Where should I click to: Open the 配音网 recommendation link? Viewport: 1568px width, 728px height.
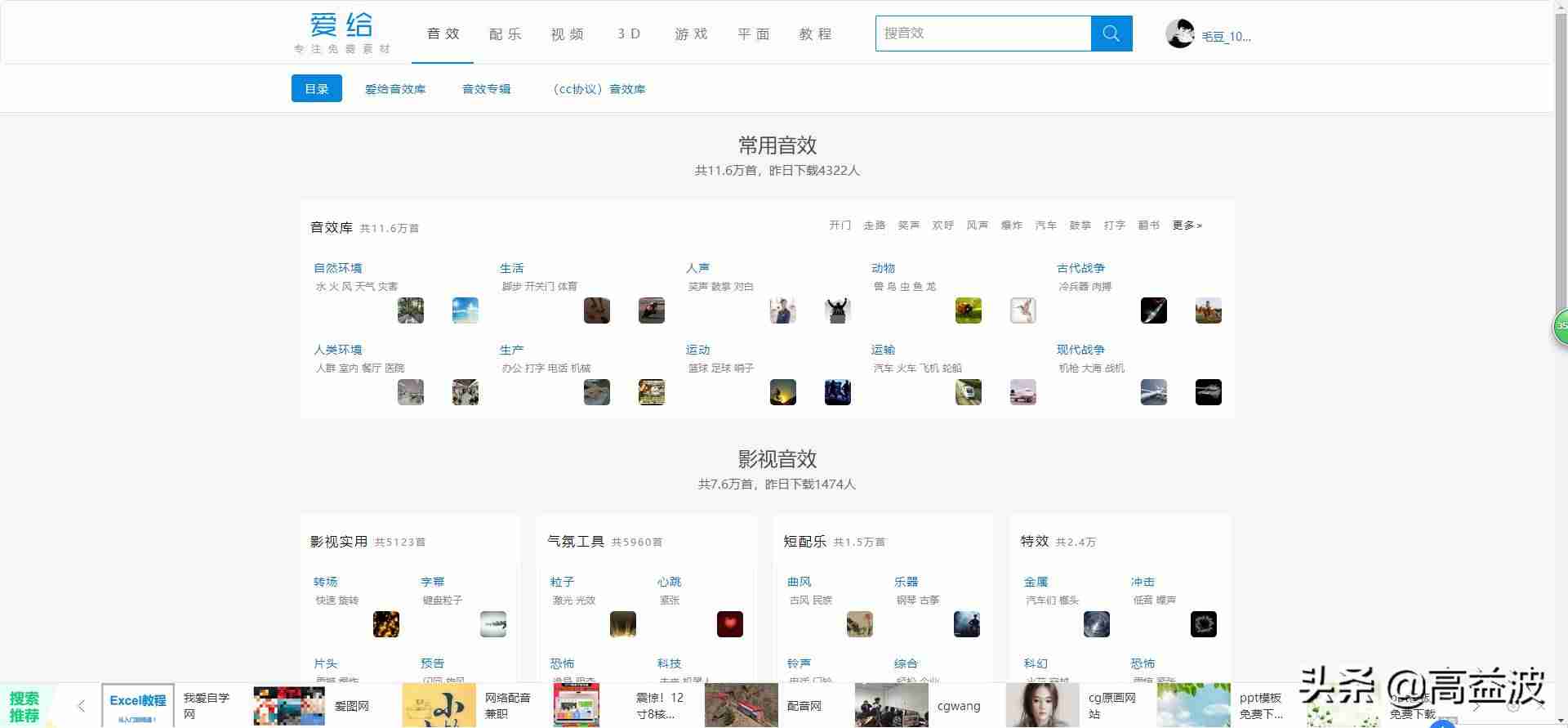click(x=804, y=706)
